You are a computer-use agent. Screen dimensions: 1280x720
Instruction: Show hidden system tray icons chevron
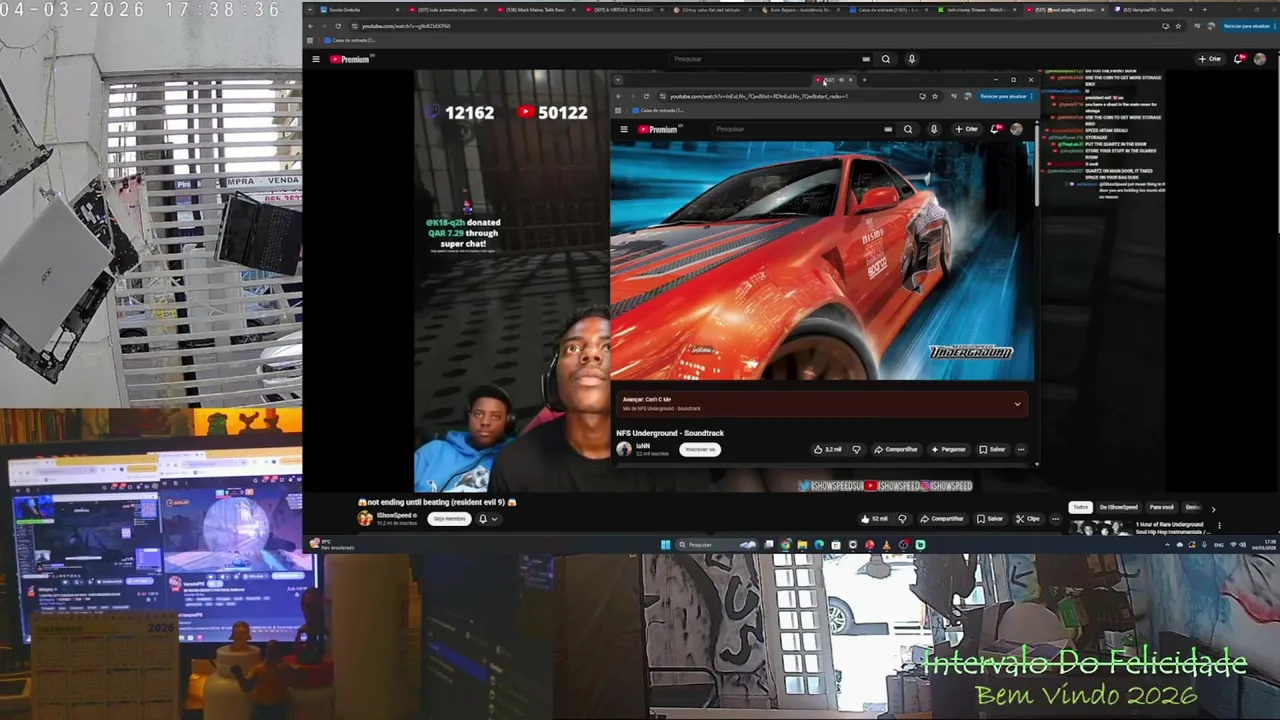[x=1169, y=545]
